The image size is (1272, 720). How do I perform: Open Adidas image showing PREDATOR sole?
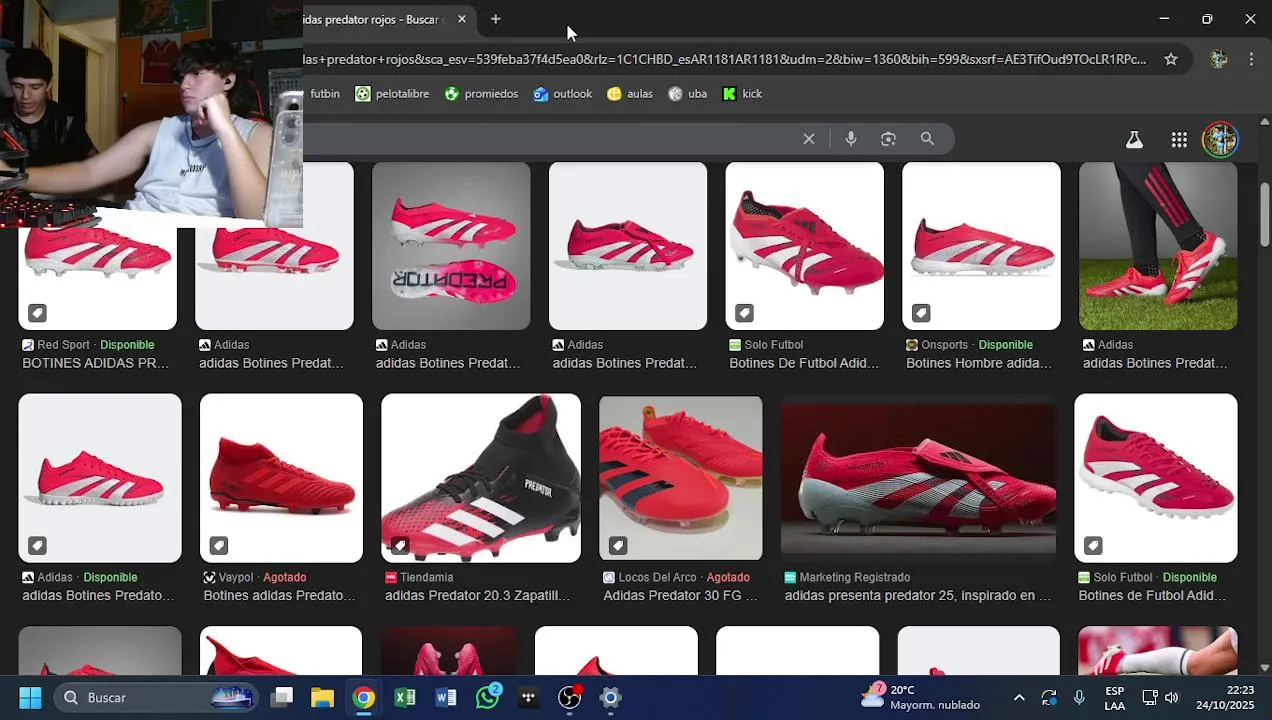(451, 246)
